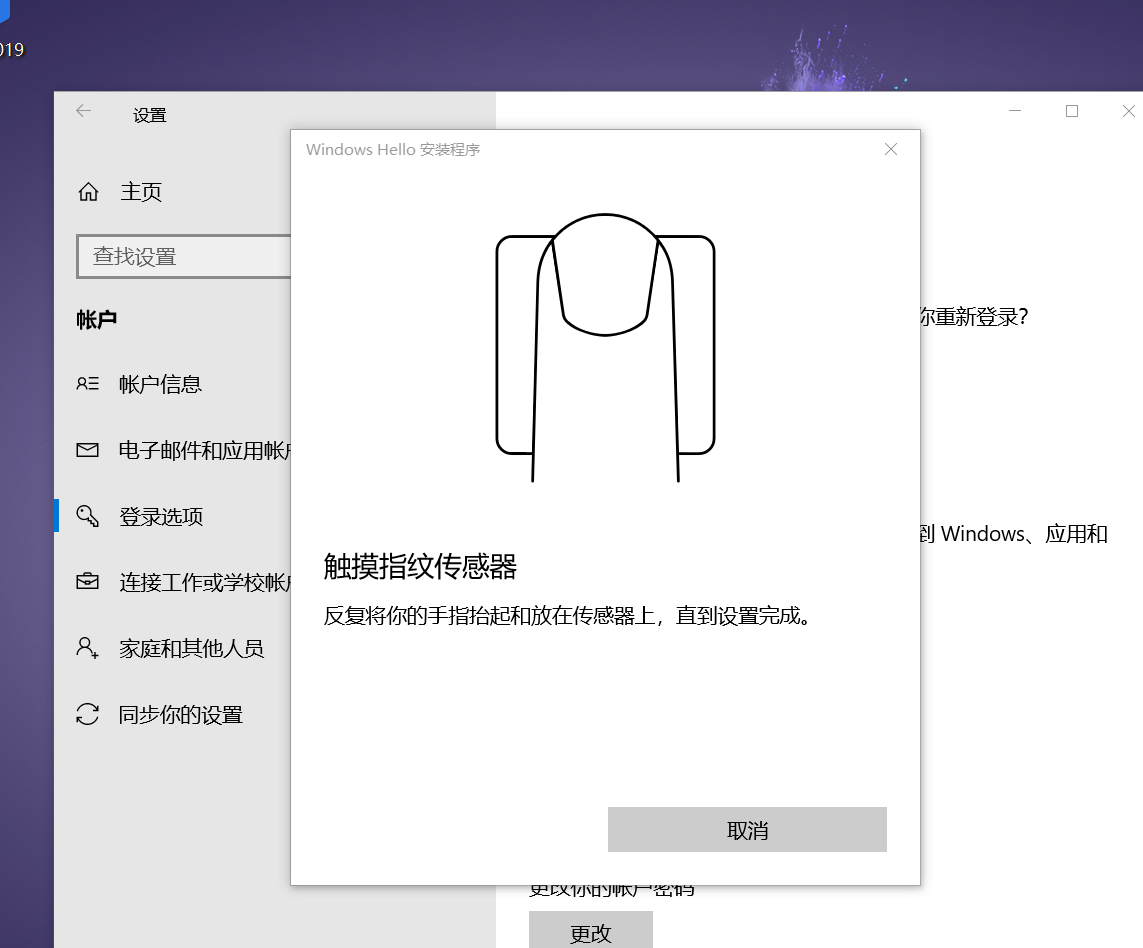
Task: Open the 主页 home page label
Action: [141, 192]
